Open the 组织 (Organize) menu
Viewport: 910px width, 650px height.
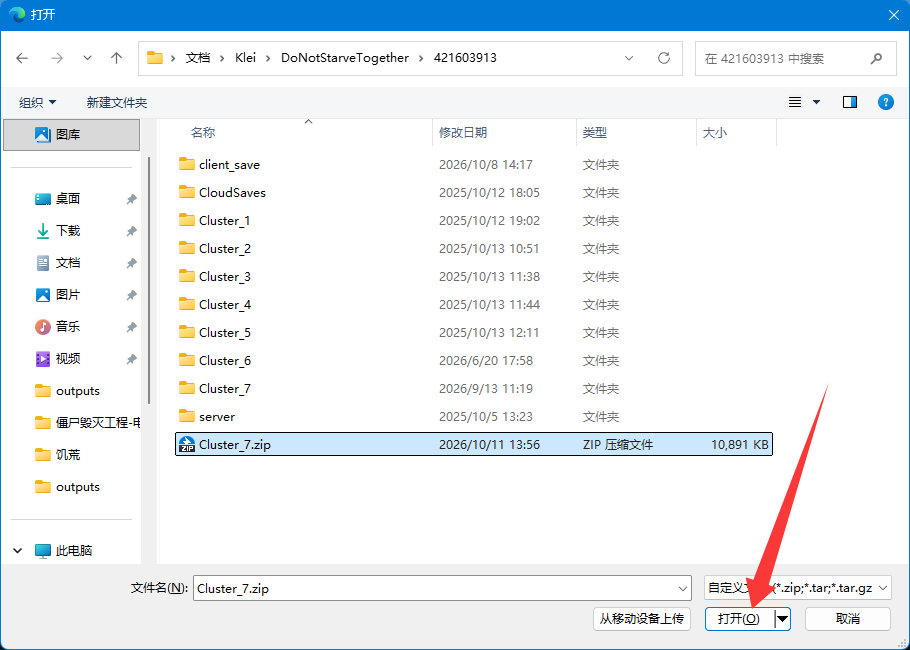37,103
